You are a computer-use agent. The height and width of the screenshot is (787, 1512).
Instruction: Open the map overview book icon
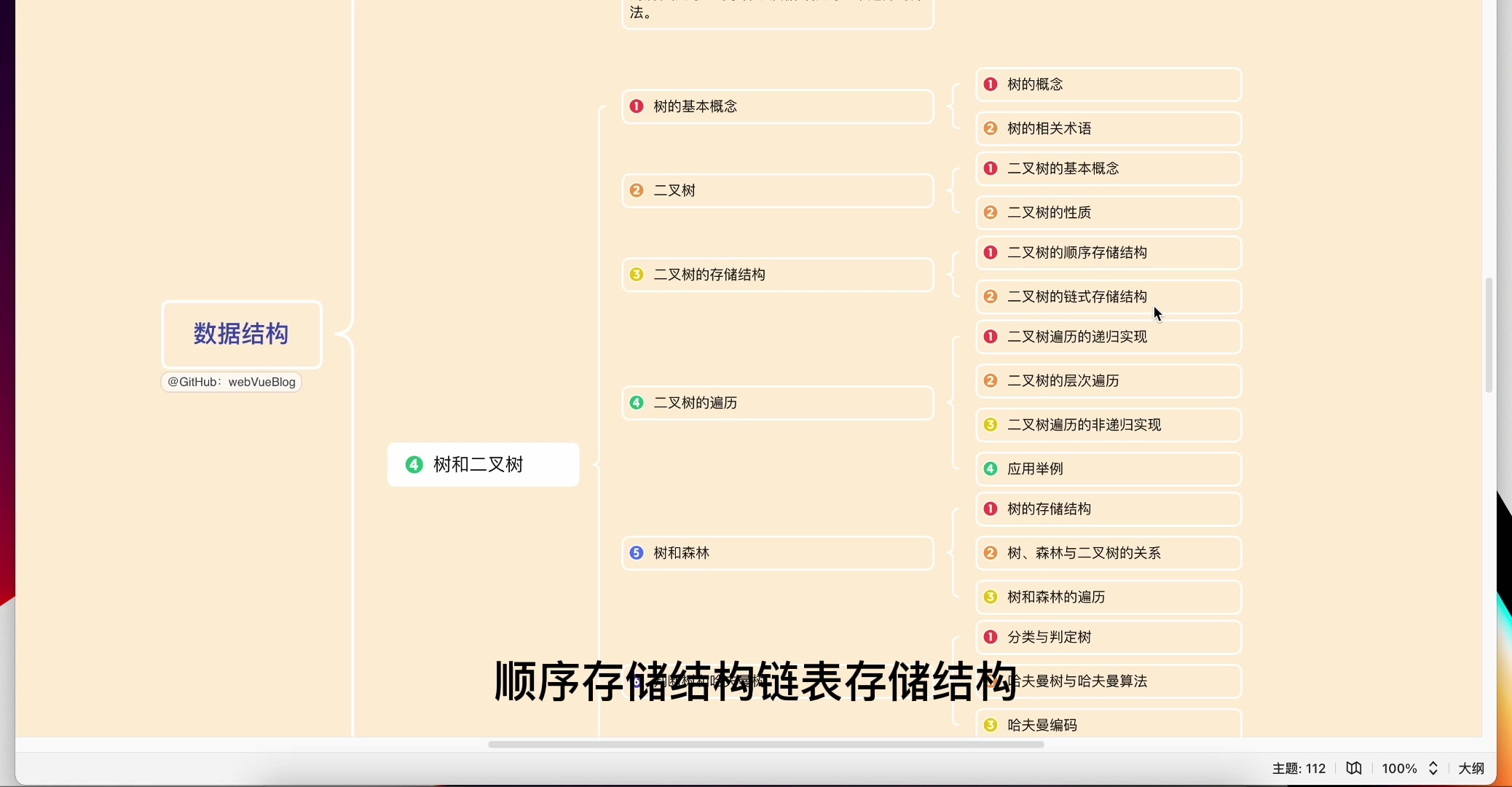pyautogui.click(x=1354, y=769)
